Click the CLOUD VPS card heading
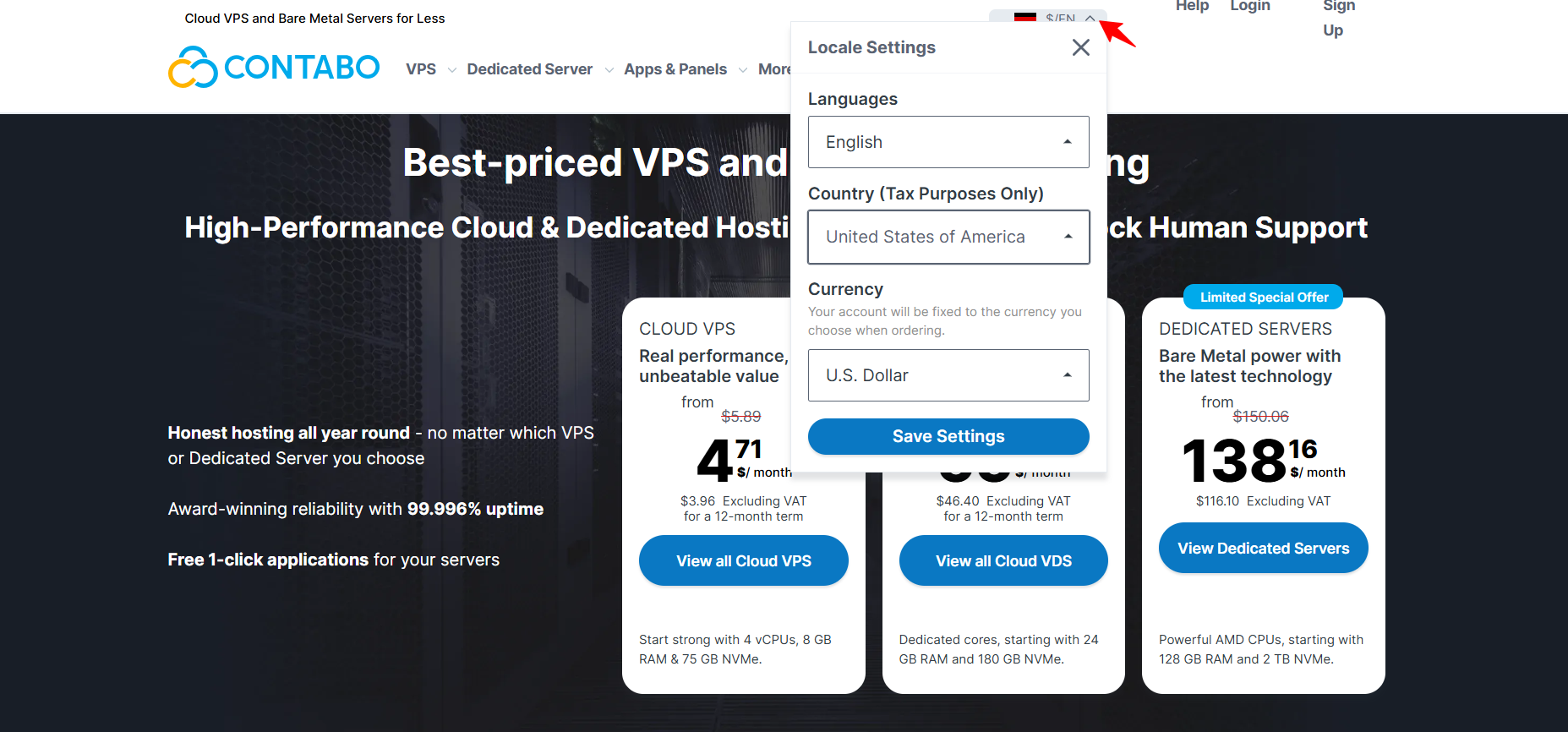The height and width of the screenshot is (732, 1568). click(687, 329)
